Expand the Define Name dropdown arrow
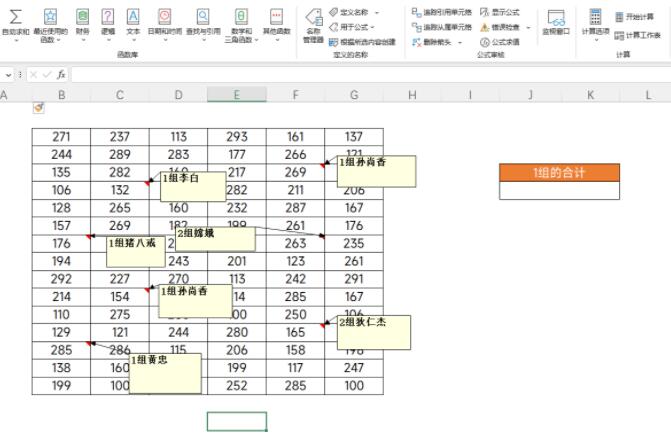 [x=377, y=12]
